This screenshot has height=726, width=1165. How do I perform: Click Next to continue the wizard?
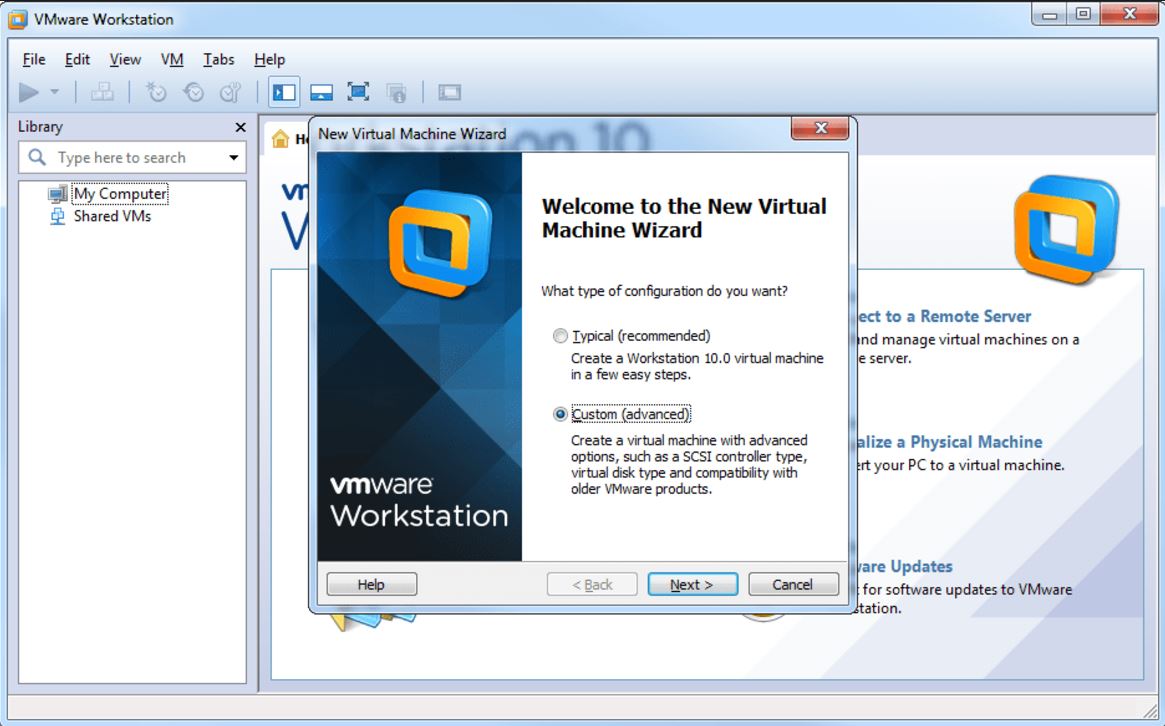click(x=692, y=584)
